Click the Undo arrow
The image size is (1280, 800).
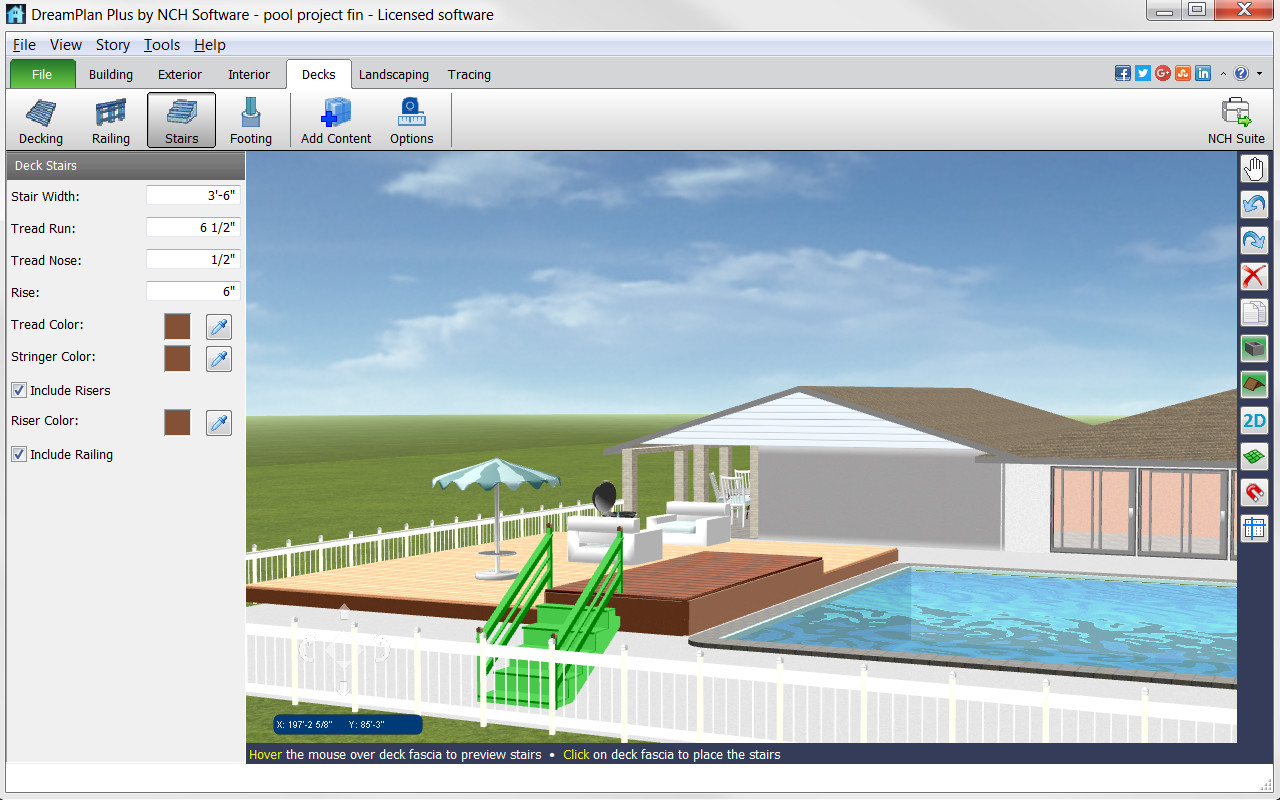[x=1254, y=204]
